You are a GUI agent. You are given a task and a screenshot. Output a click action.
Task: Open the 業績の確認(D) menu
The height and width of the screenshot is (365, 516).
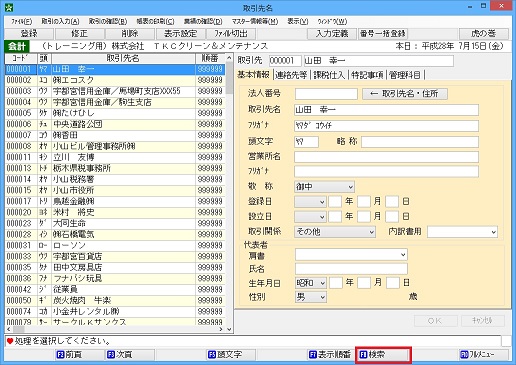coord(203,22)
